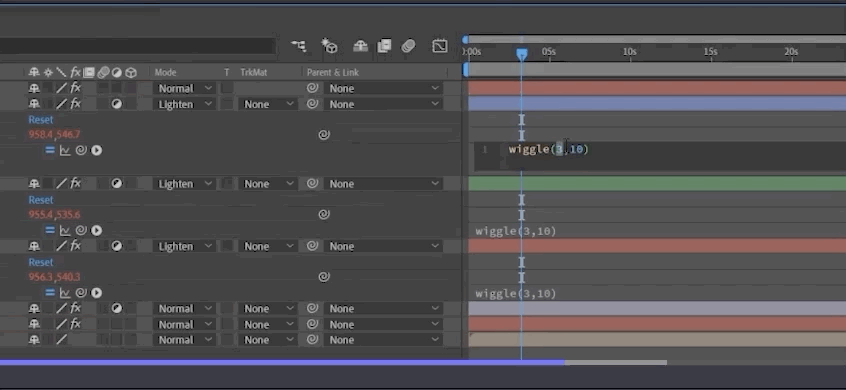The height and width of the screenshot is (390, 846).
Task: Open the Composition Mini-Flowchart icon
Action: [298, 46]
